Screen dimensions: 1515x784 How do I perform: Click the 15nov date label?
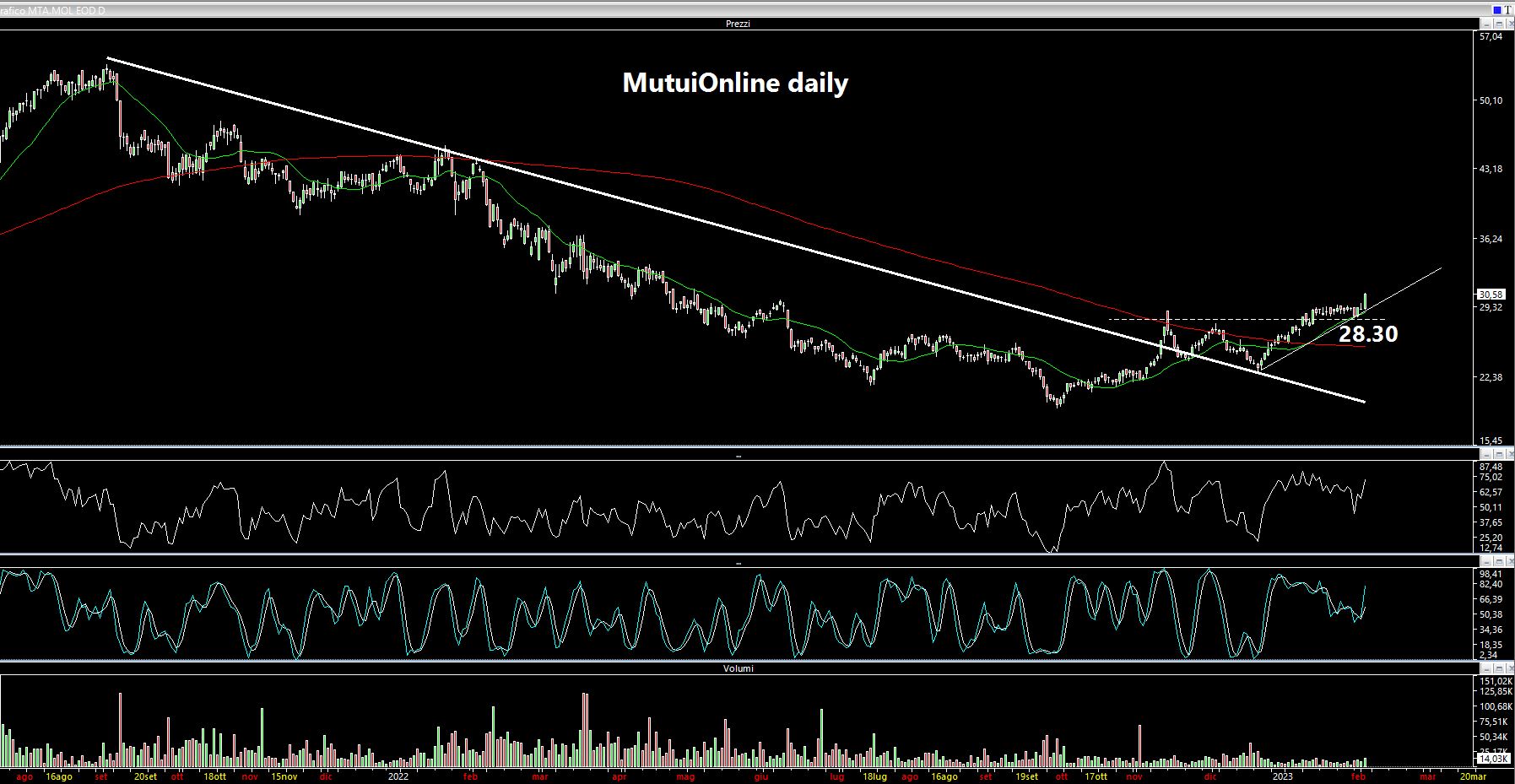[x=284, y=776]
